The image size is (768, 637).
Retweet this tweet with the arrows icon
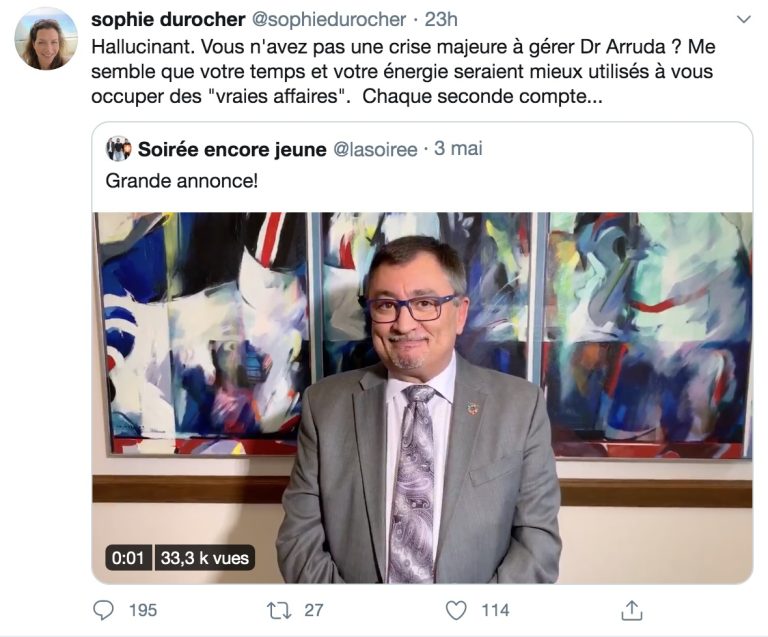pos(279,611)
